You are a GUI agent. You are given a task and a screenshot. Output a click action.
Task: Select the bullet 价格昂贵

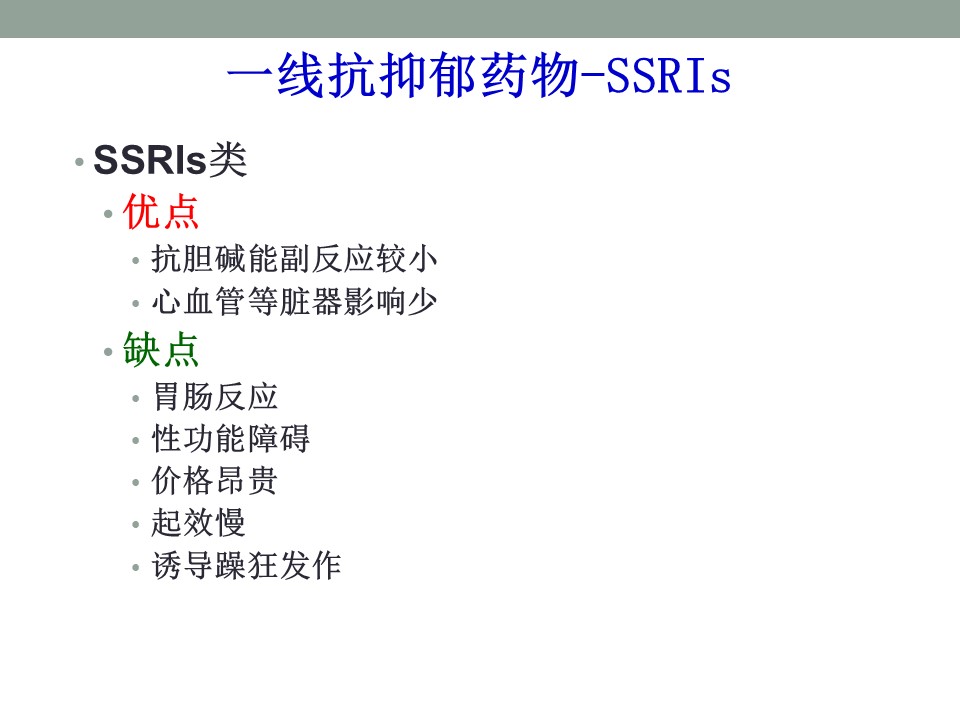point(215,481)
